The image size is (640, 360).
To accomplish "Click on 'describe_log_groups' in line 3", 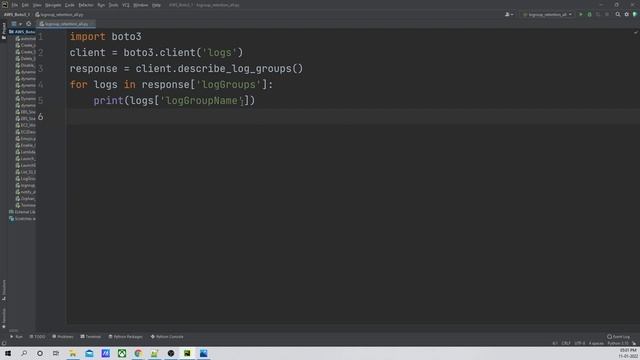I will click(234, 69).
